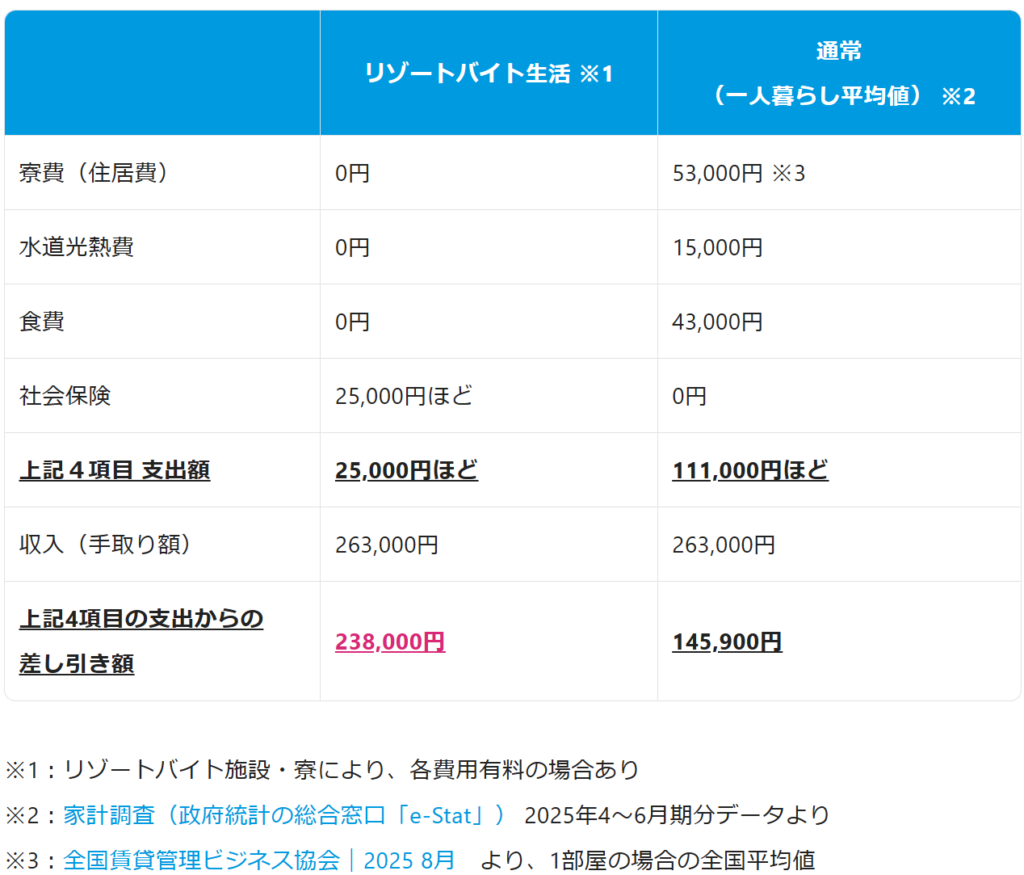
Task: Click the 上記4項目の支出からの差し引き額 label
Action: 141,641
